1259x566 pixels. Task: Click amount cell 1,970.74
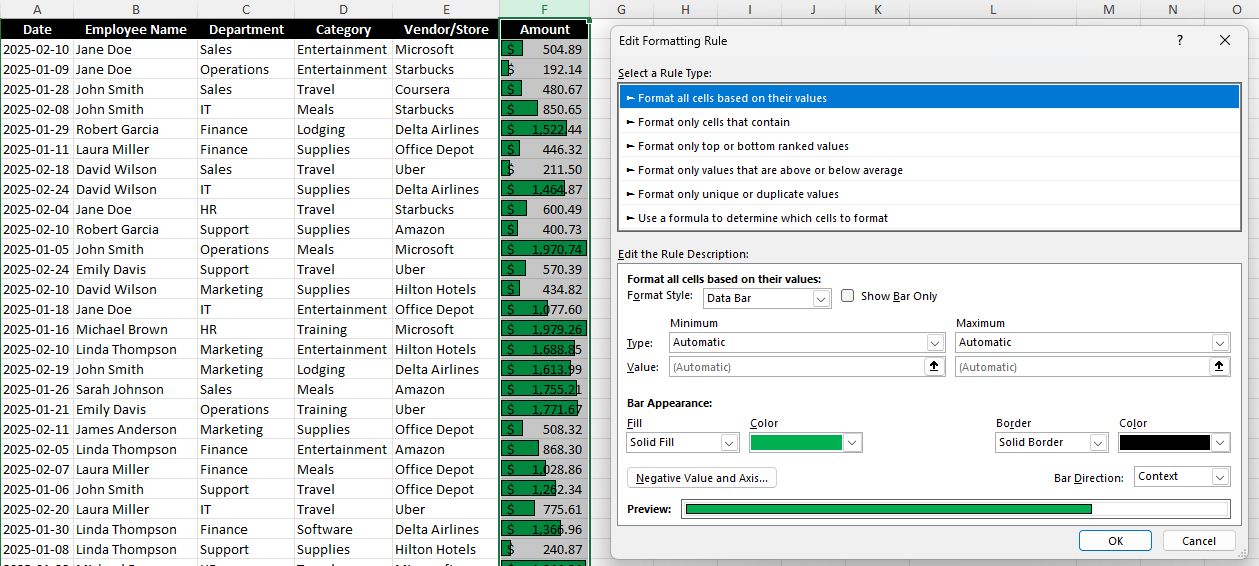[x=544, y=249]
